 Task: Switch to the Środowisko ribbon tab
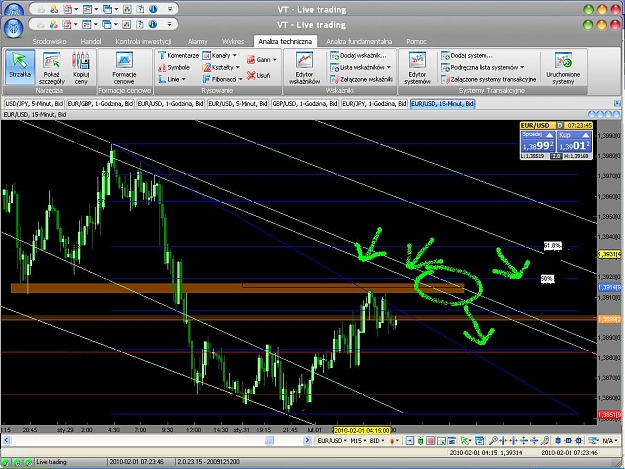tap(49, 41)
